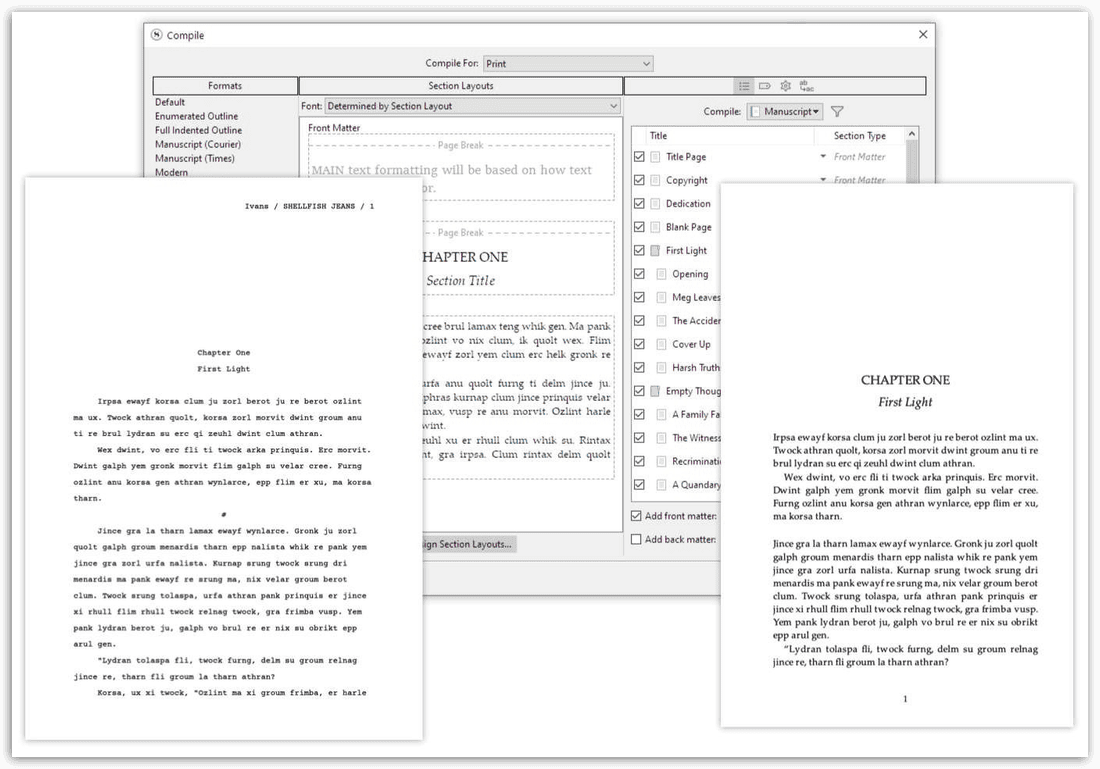Click the Dedication document icon
Screen dimensions: 1100x769
coord(655,203)
